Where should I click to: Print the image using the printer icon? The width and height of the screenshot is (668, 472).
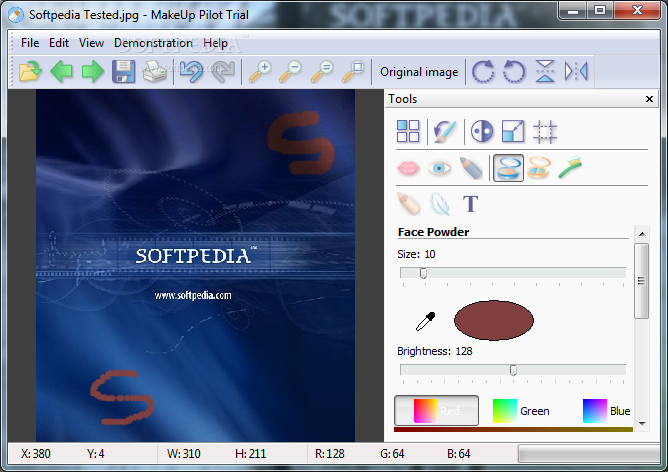(154, 71)
